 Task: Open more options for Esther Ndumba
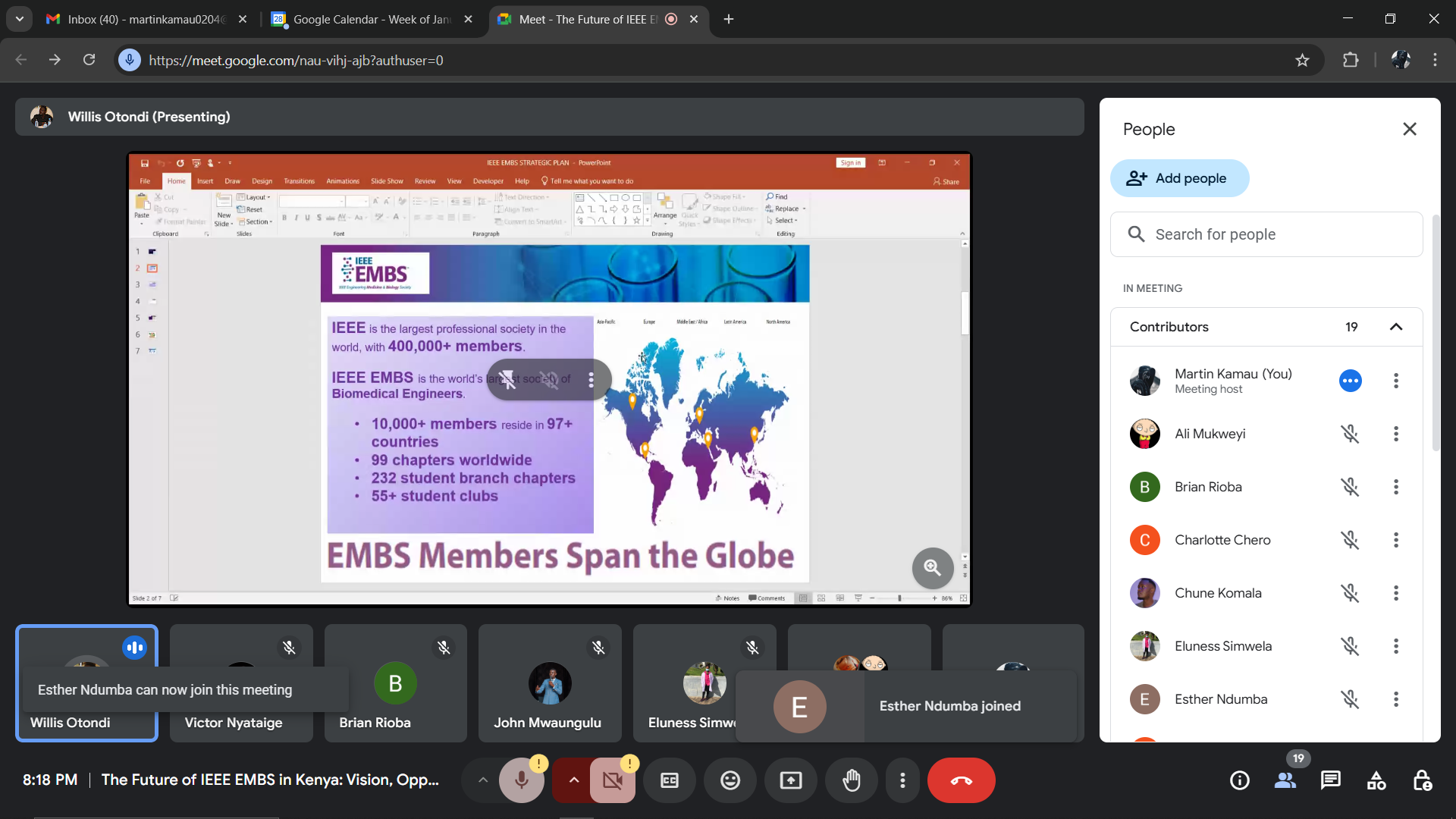coord(1396,699)
